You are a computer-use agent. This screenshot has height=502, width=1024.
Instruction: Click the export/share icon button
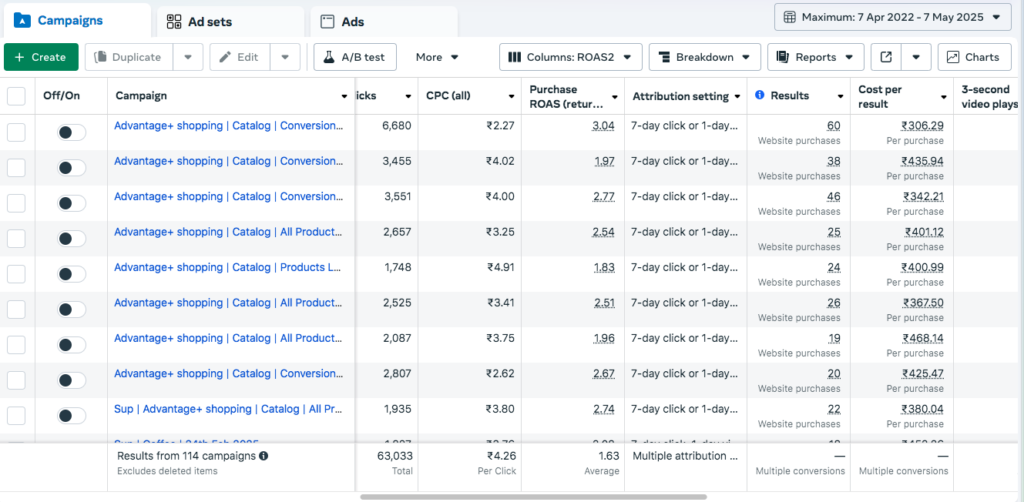887,57
